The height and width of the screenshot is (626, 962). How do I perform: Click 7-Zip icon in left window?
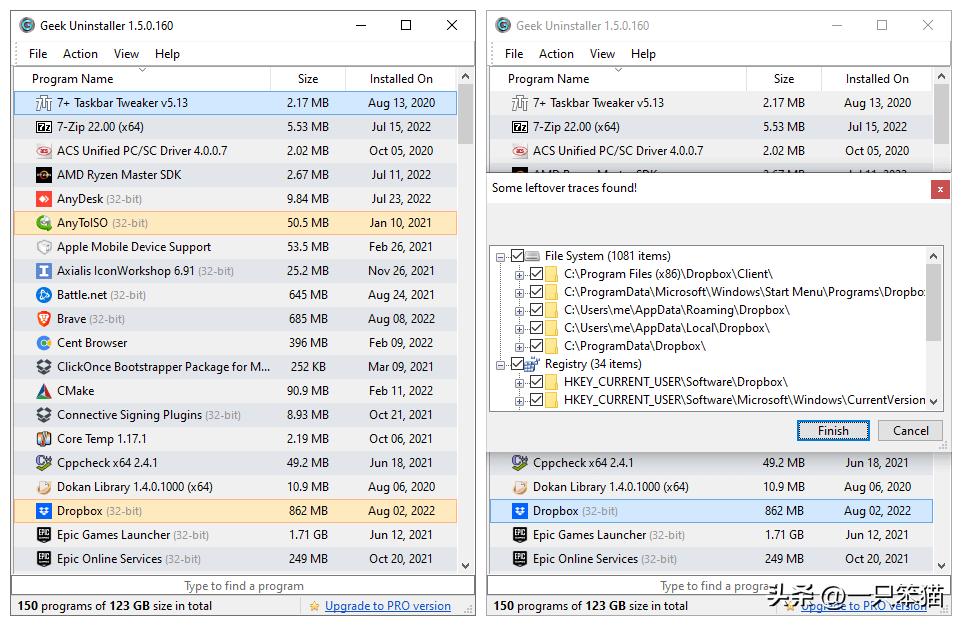click(x=44, y=127)
